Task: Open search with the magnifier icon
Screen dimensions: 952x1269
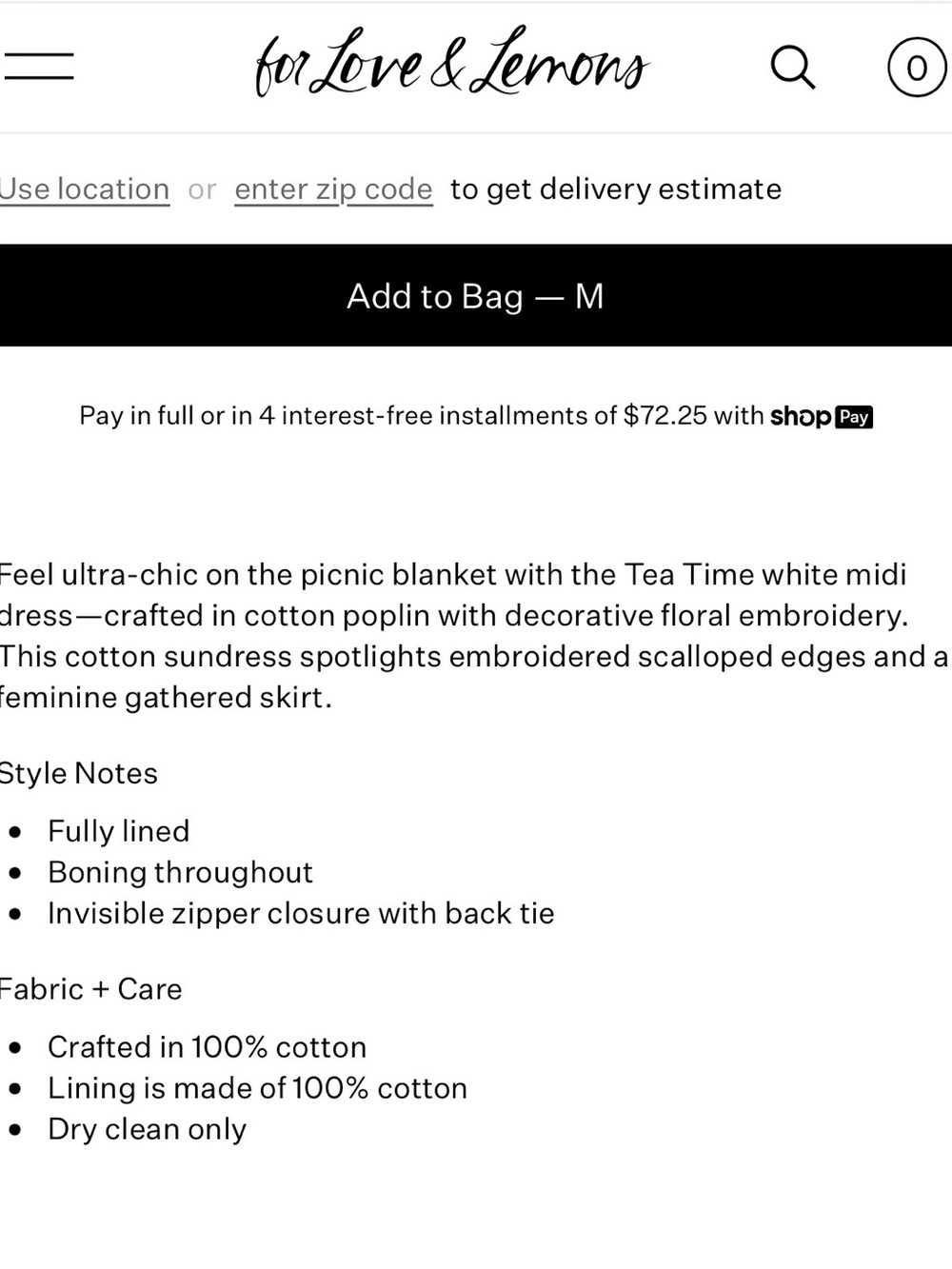Action: [x=792, y=67]
